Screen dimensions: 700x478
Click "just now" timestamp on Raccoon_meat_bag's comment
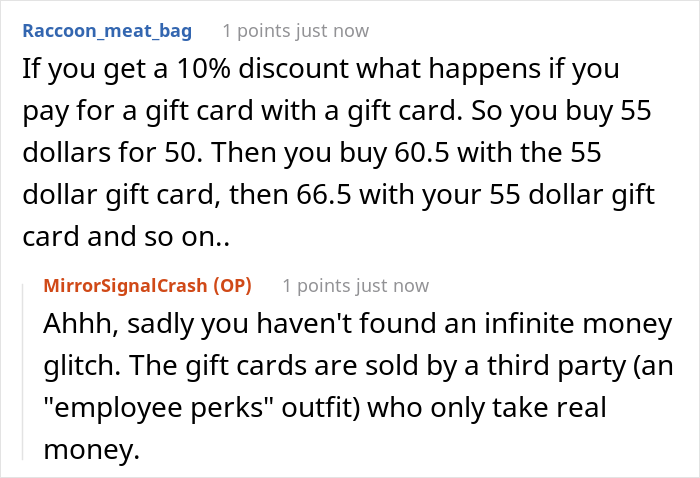[x=334, y=31]
